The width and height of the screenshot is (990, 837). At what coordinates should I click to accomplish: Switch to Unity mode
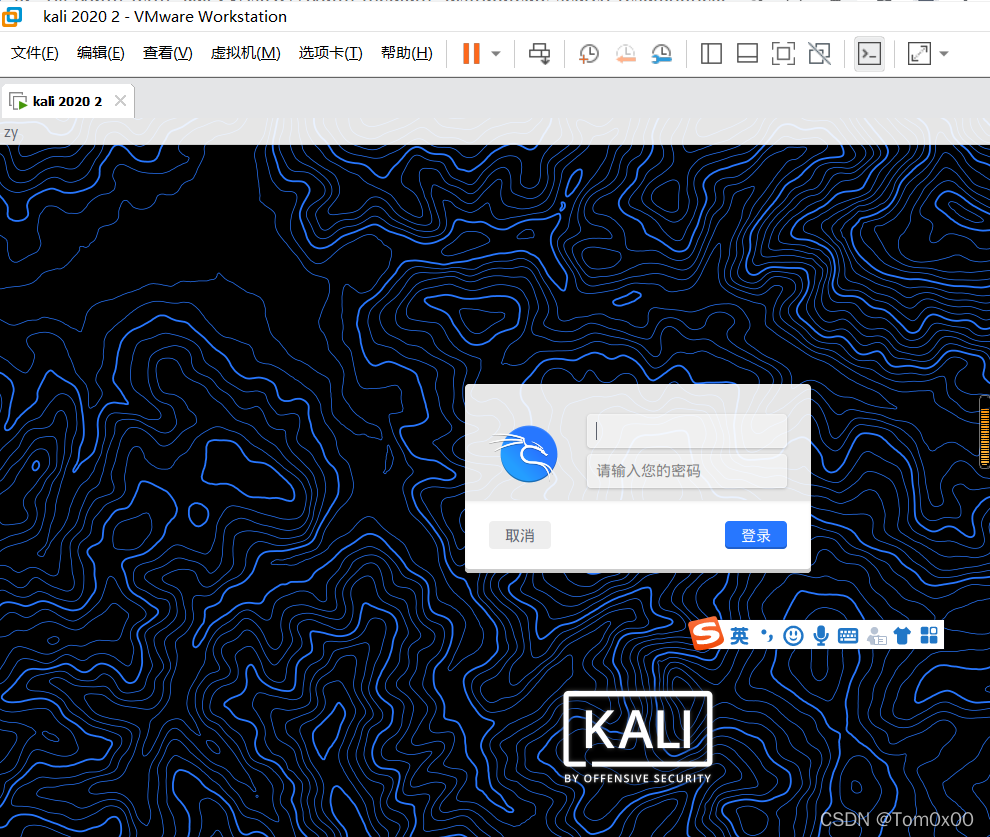820,54
